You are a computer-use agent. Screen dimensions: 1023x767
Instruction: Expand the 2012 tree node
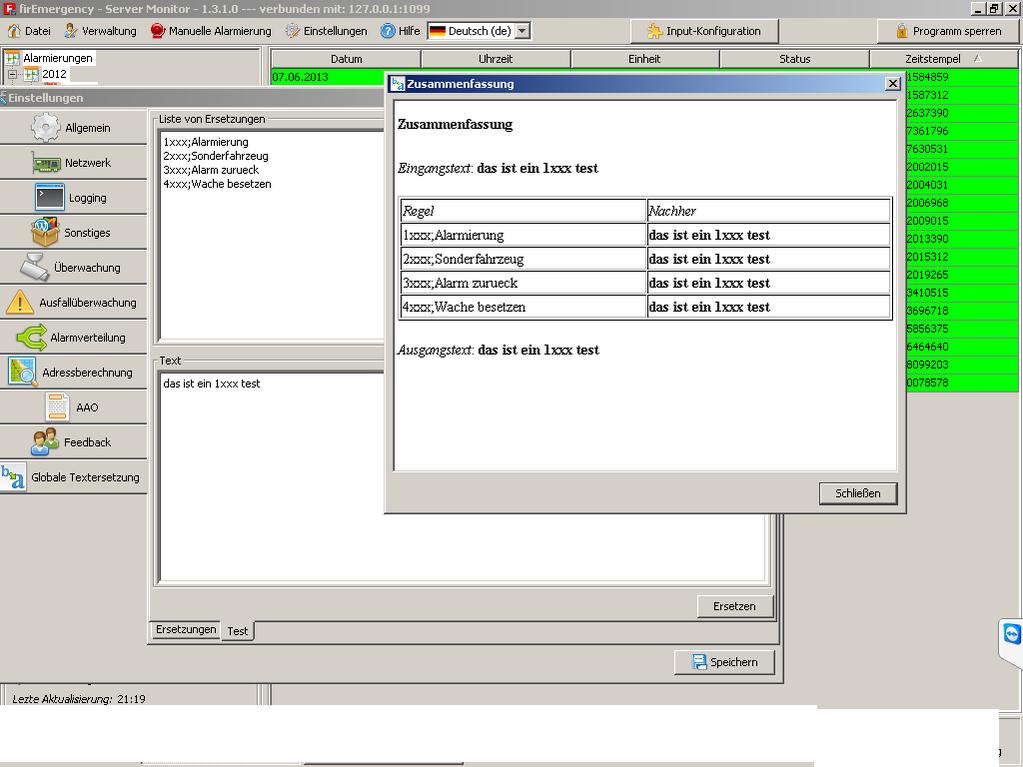click(x=13, y=74)
